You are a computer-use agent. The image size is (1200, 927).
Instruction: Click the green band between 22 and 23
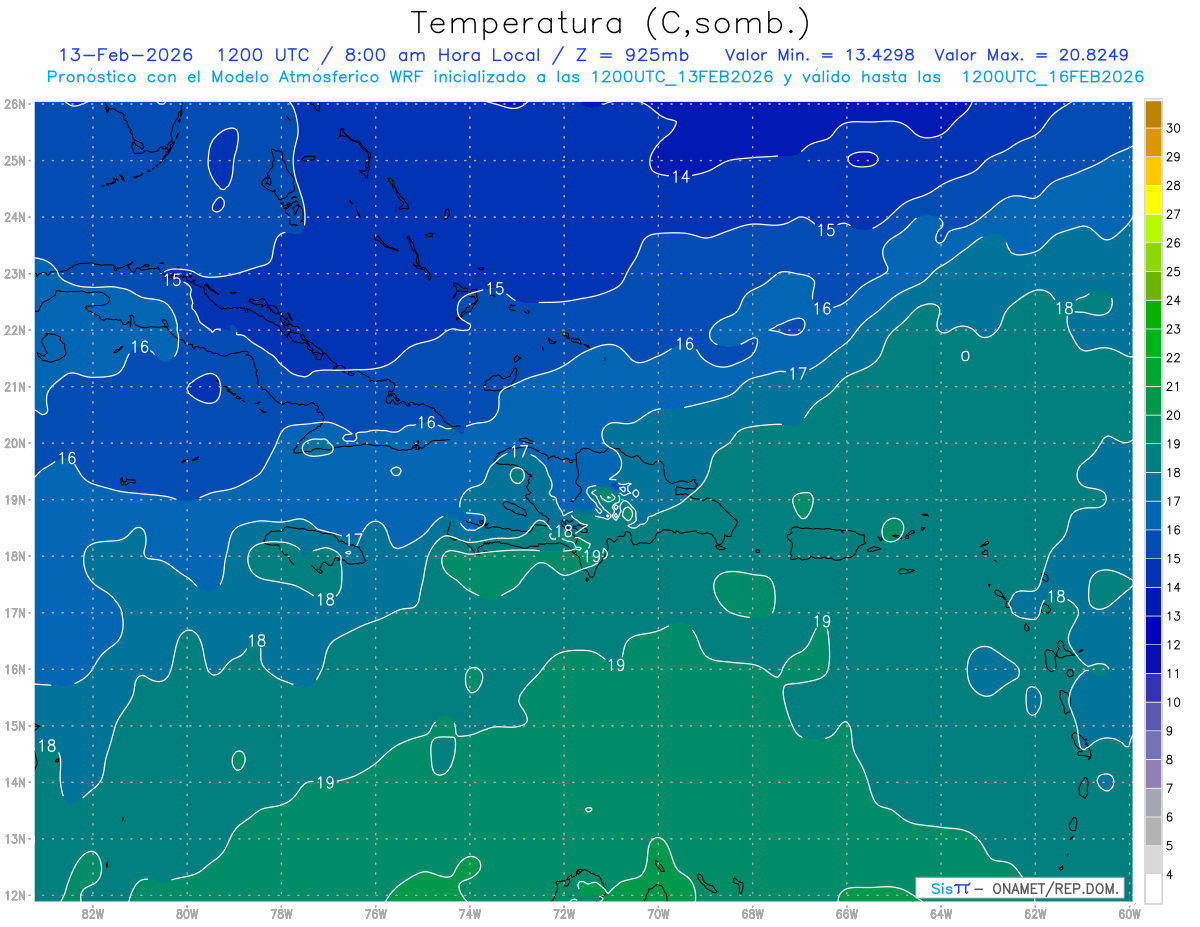[x=1153, y=343]
